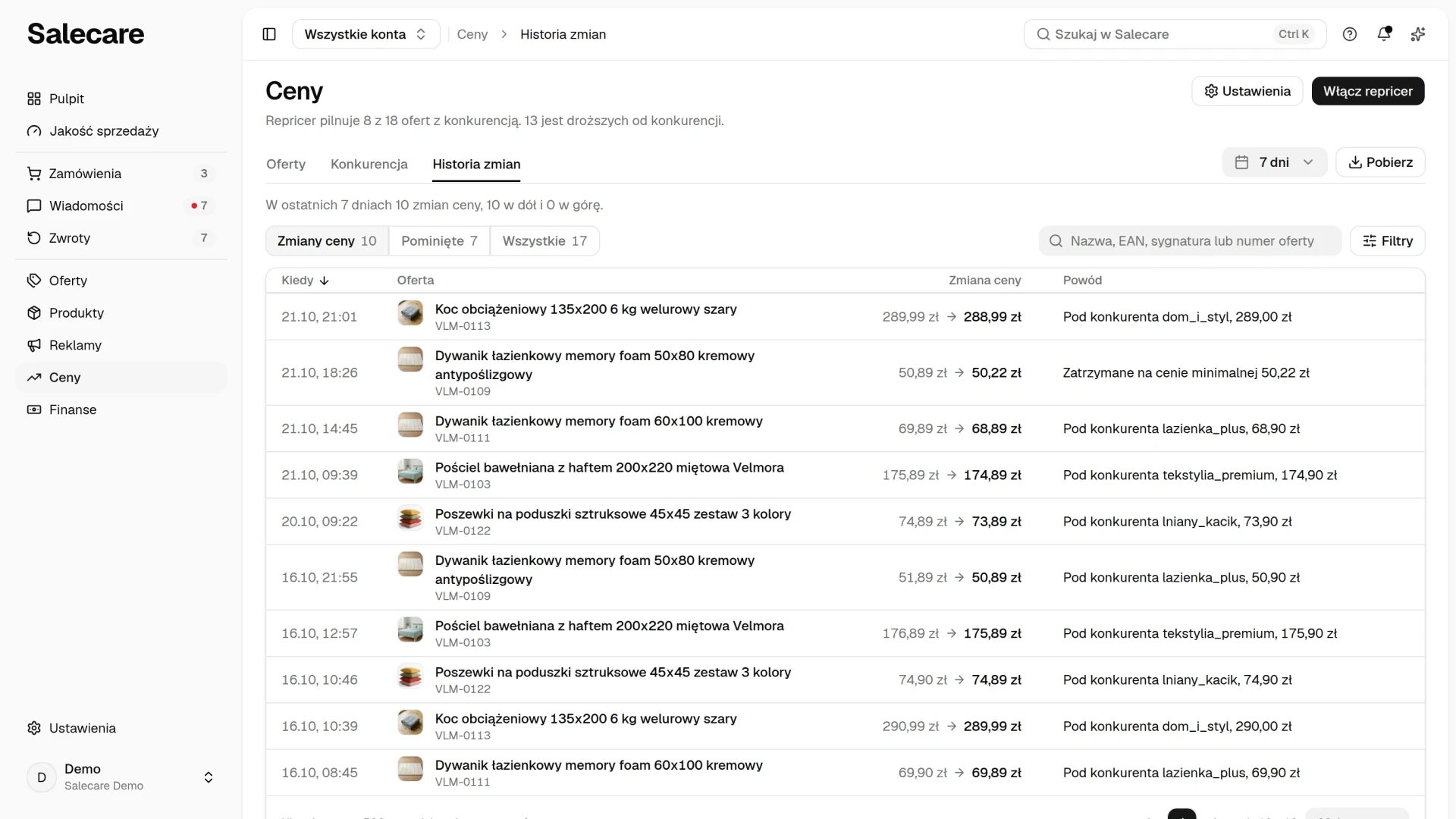
Task: Click the Włącz repricer button
Action: (1368, 91)
